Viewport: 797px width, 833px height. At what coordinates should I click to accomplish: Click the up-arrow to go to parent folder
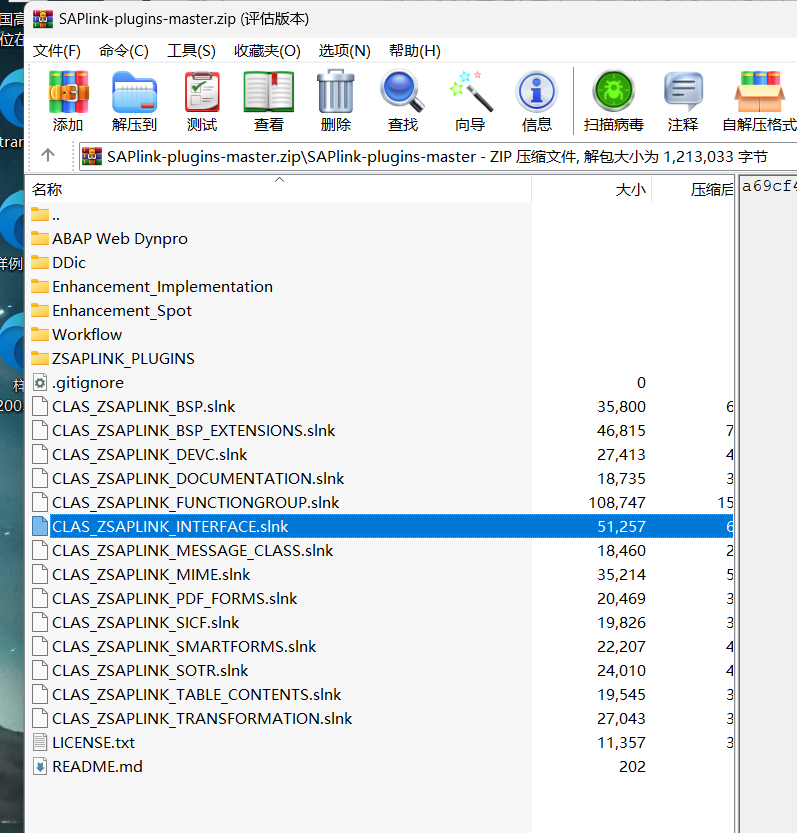click(x=48, y=155)
